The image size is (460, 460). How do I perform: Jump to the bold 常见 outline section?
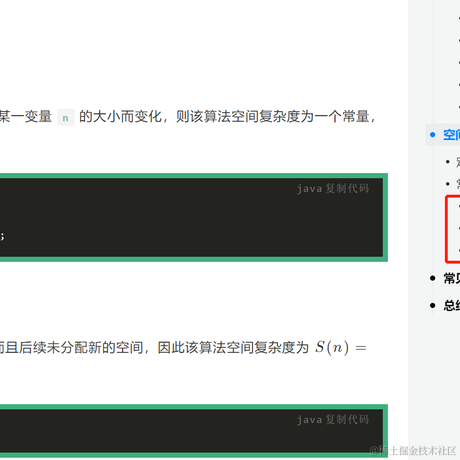[x=451, y=278]
